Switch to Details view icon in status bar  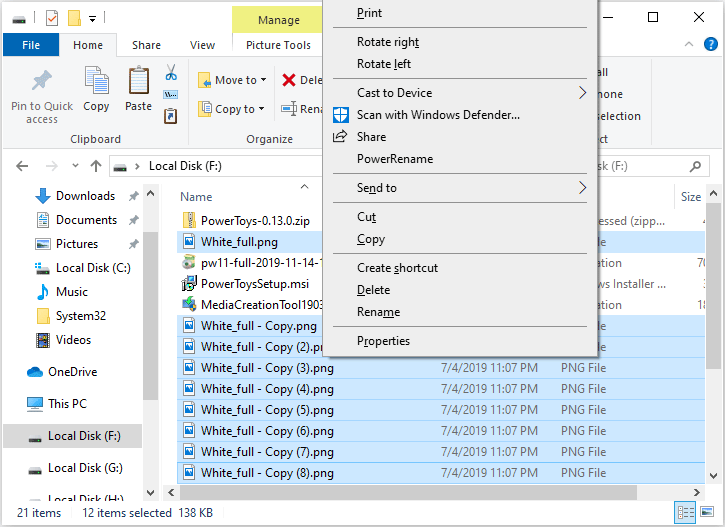click(x=686, y=512)
